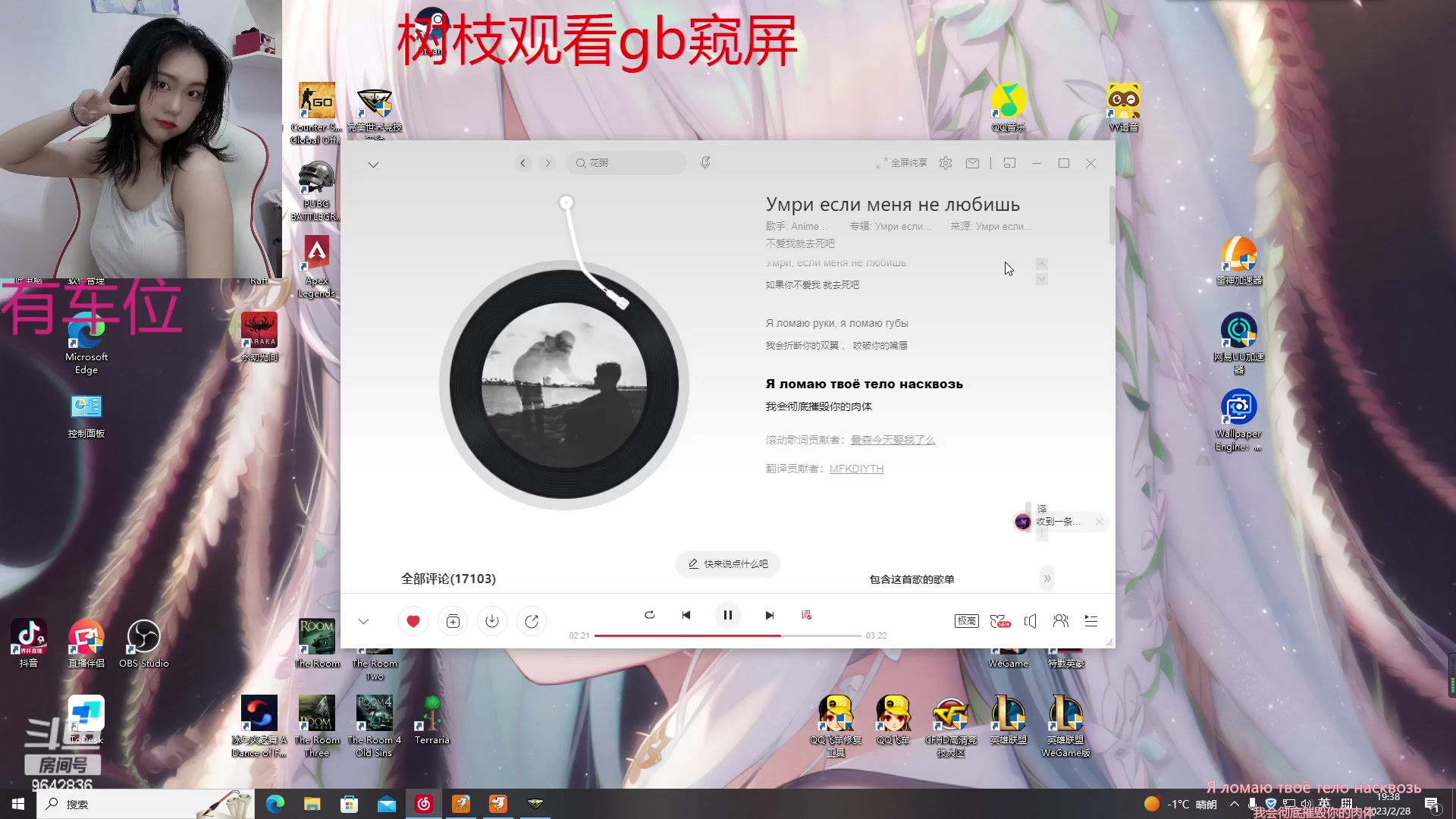Toggle microphone input button
Image resolution: width=1456 pixels, height=819 pixels.
pyautogui.click(x=705, y=162)
